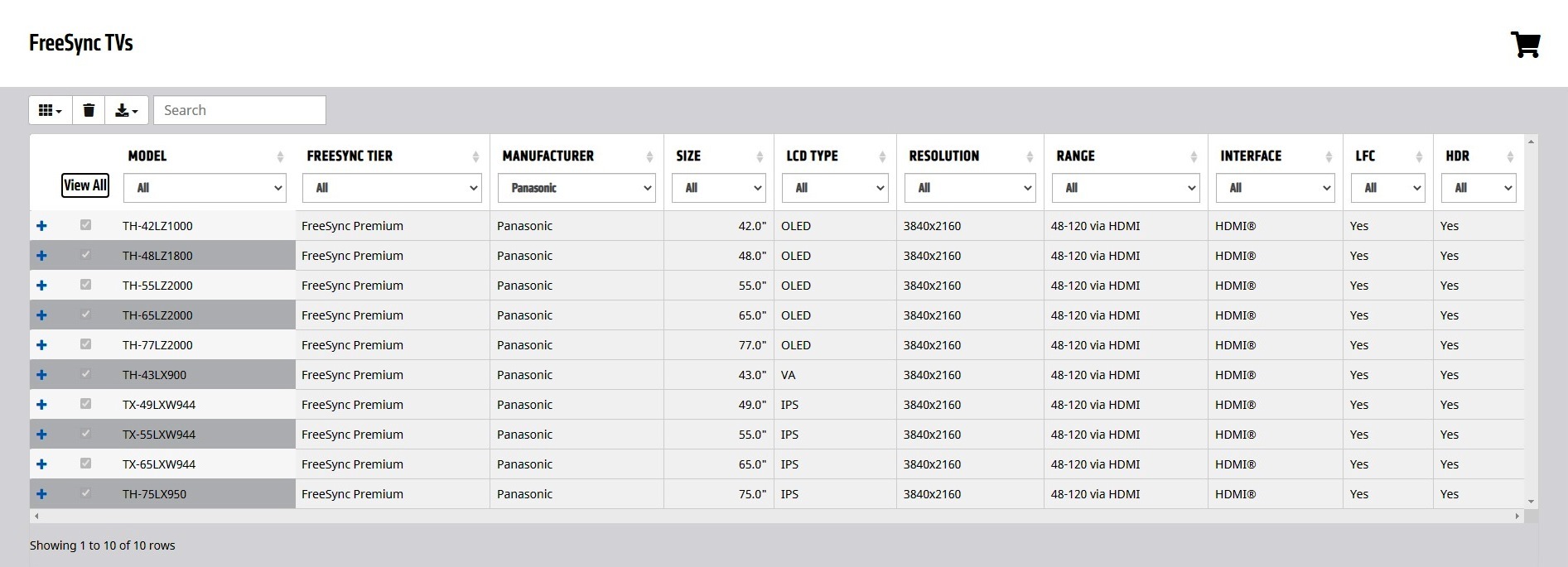Expand details for TH-77LZ2000 row
Viewport: 1568px width, 567px height.
click(x=41, y=345)
